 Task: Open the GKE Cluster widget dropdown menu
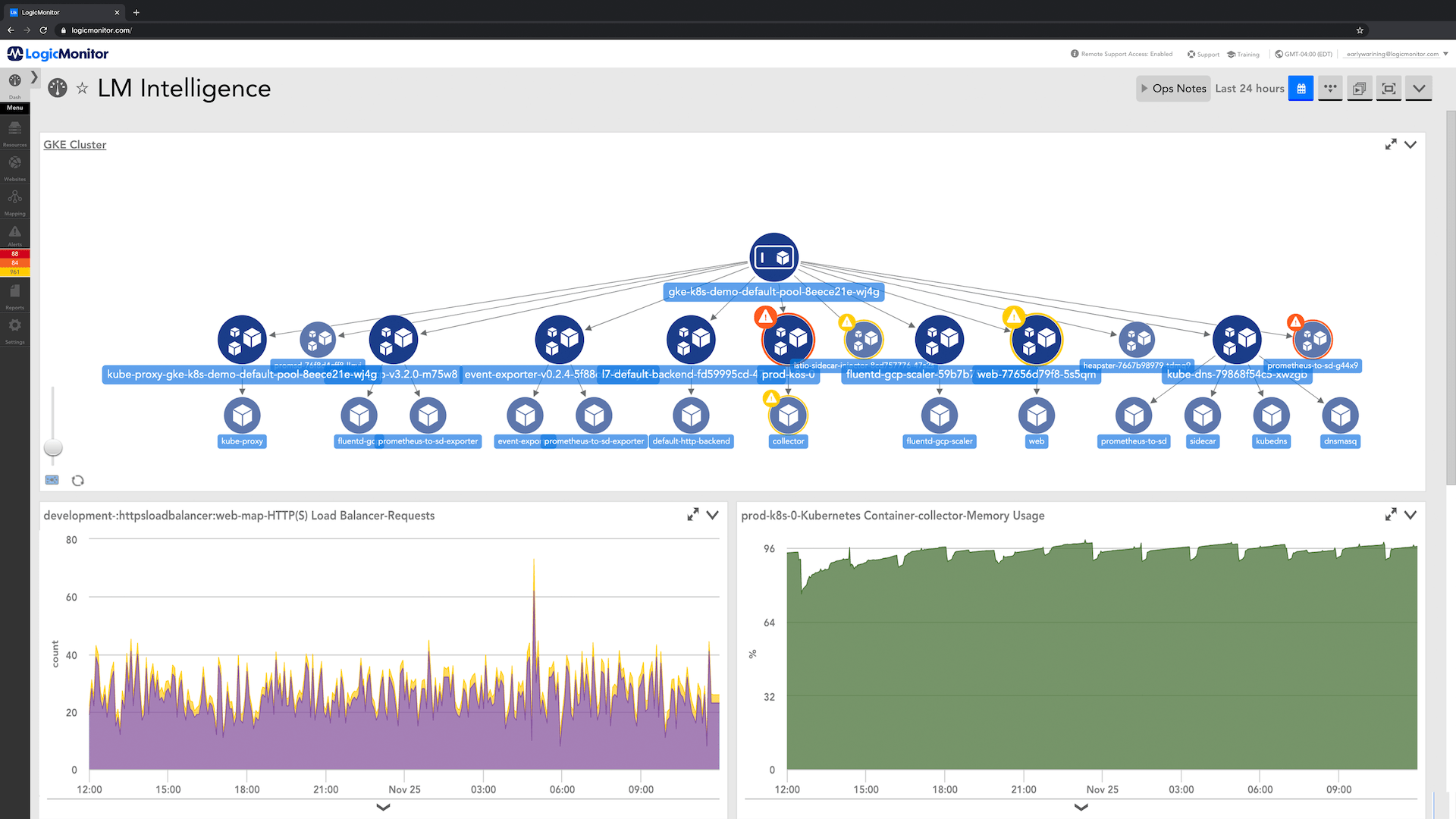1410,144
